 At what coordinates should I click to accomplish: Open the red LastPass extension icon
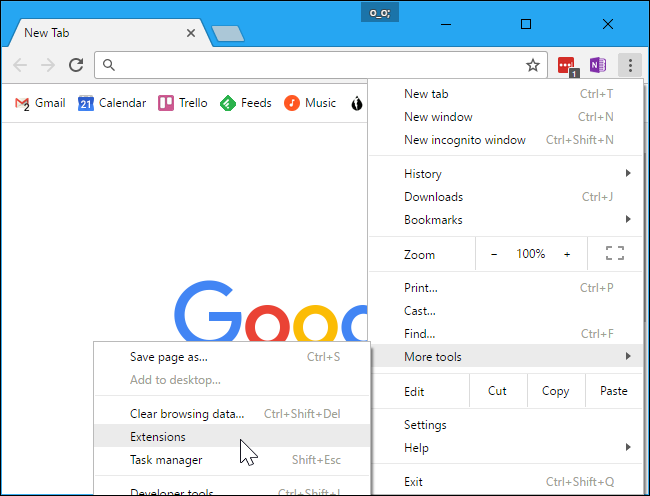tap(567, 65)
